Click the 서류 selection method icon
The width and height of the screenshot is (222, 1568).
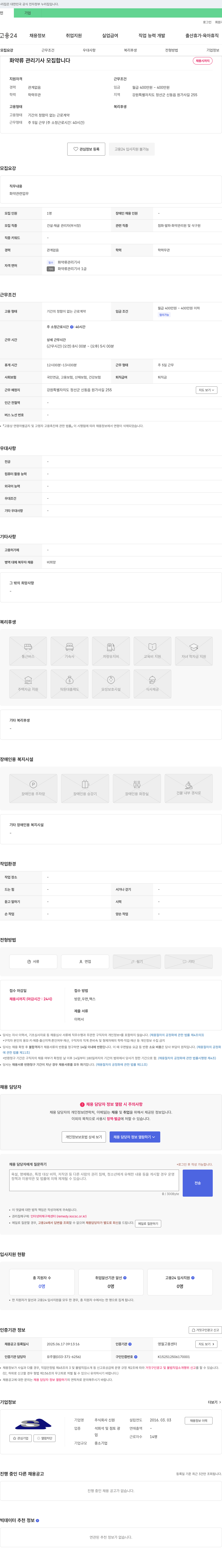pos(34,961)
